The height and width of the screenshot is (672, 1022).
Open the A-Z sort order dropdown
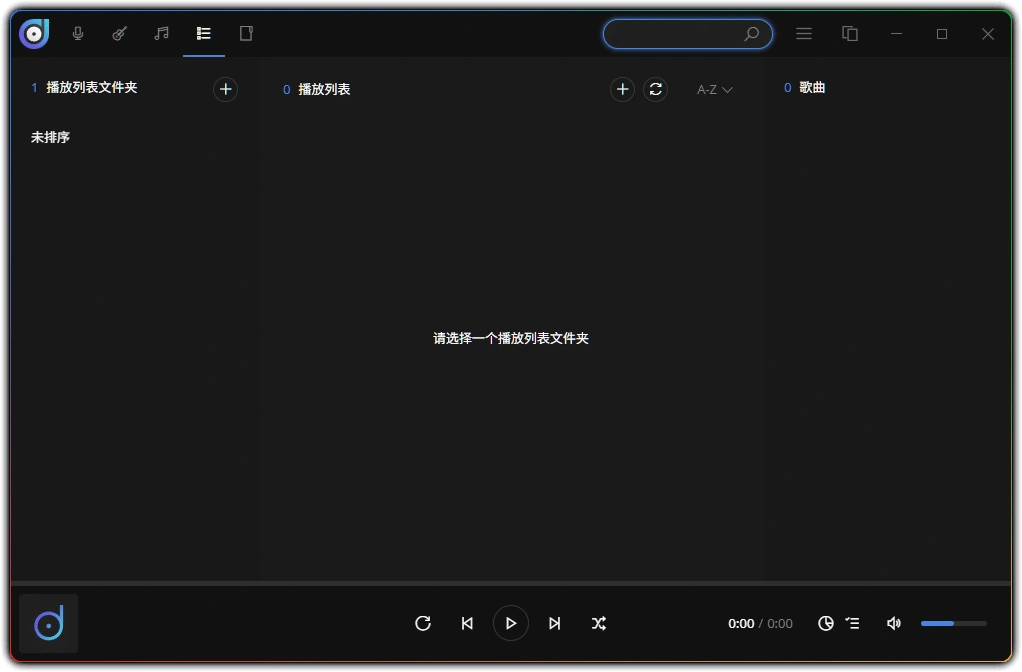point(714,89)
